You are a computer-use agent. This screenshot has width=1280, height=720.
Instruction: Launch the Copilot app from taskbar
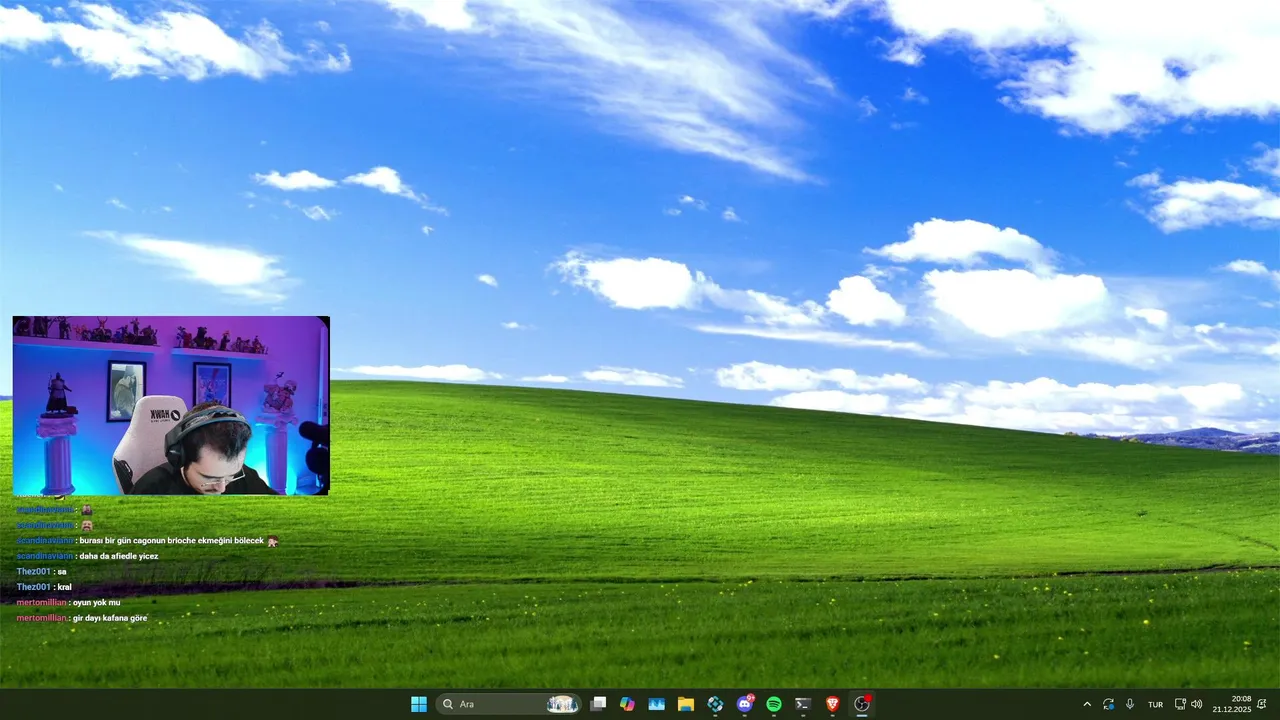[x=627, y=704]
